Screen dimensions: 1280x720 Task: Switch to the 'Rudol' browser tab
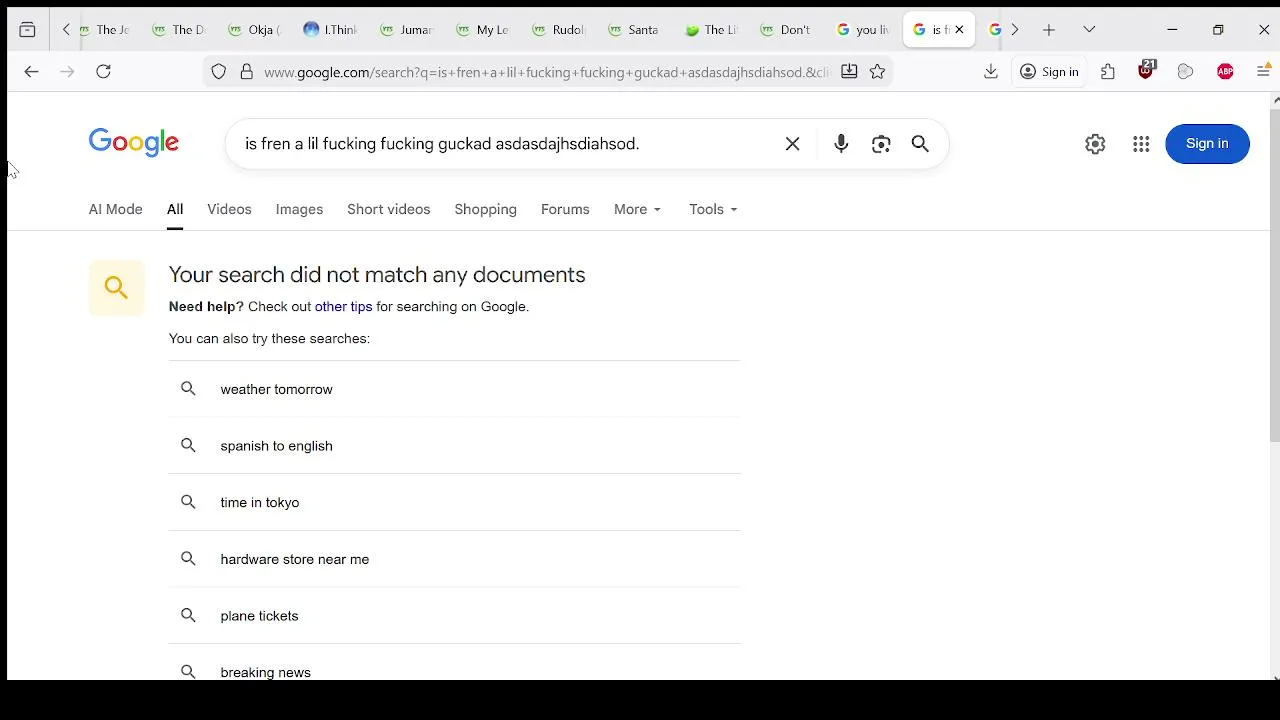pos(558,30)
